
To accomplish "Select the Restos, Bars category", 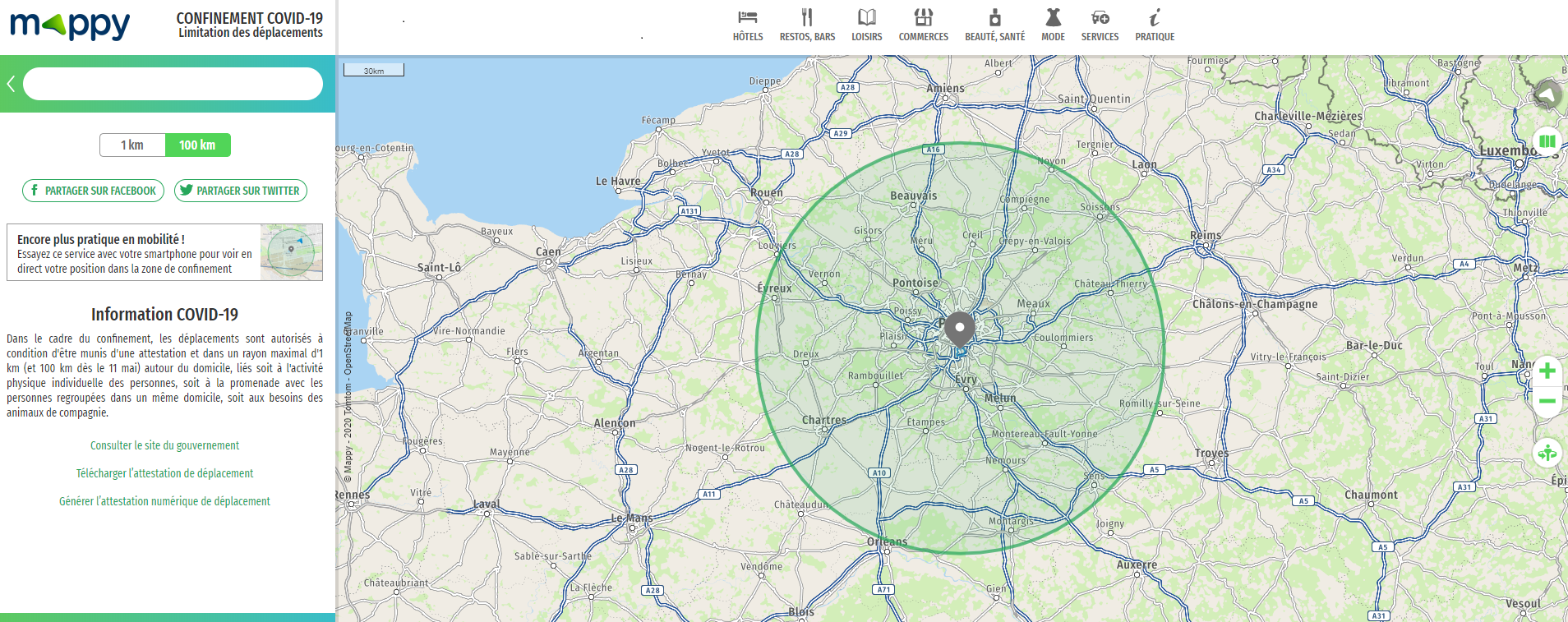I will click(807, 25).
